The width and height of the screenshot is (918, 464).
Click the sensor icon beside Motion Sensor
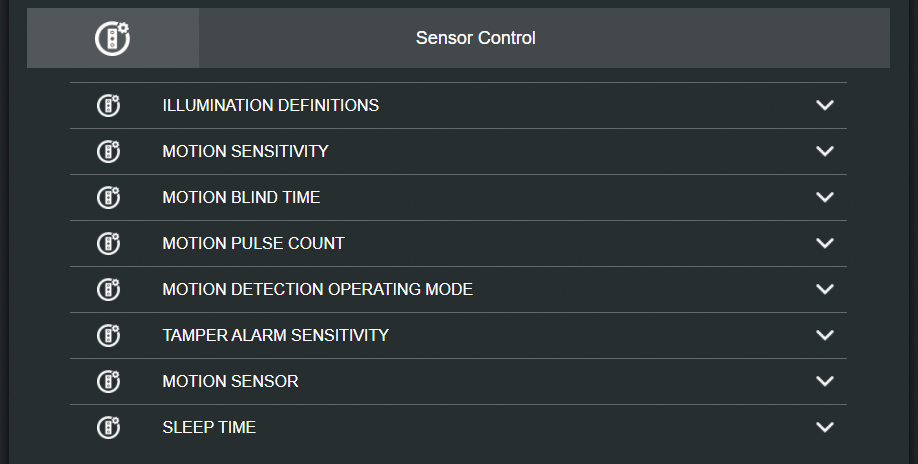tap(108, 381)
